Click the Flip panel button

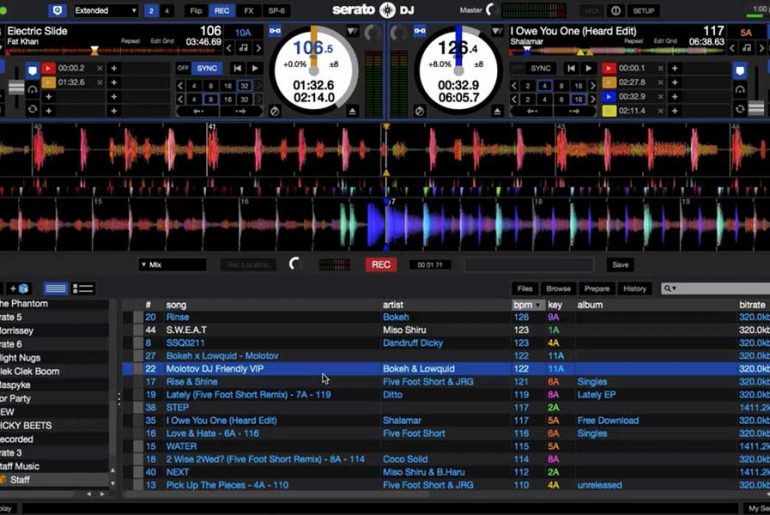195,11
